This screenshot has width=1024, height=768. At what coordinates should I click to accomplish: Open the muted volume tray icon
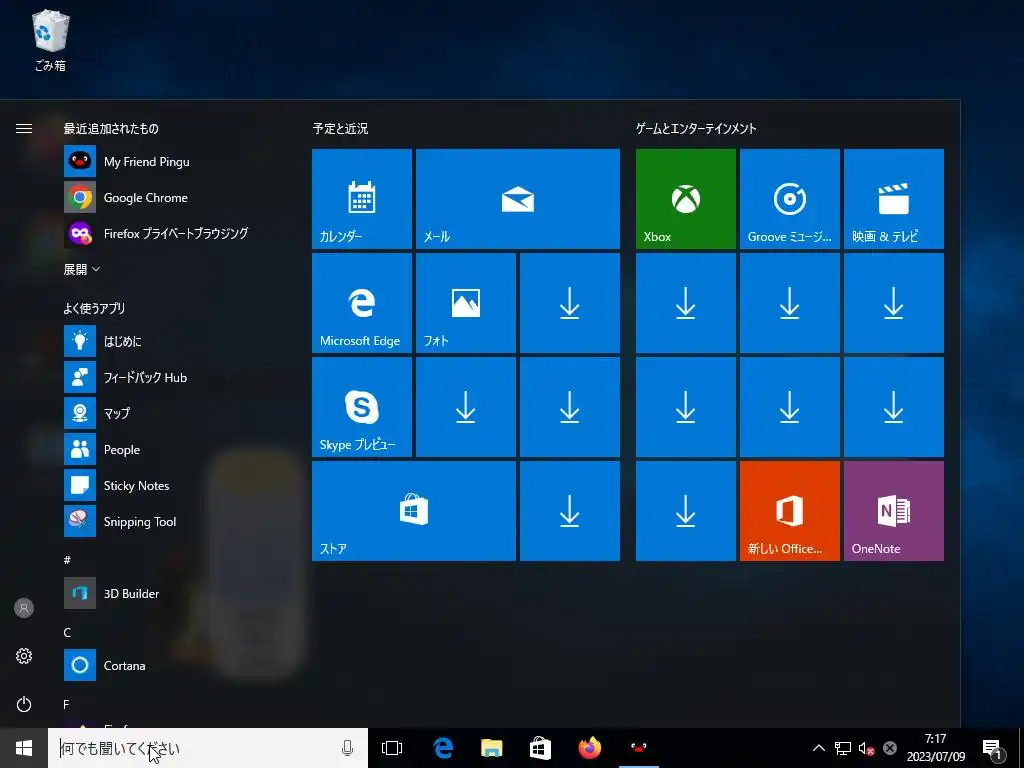point(867,748)
